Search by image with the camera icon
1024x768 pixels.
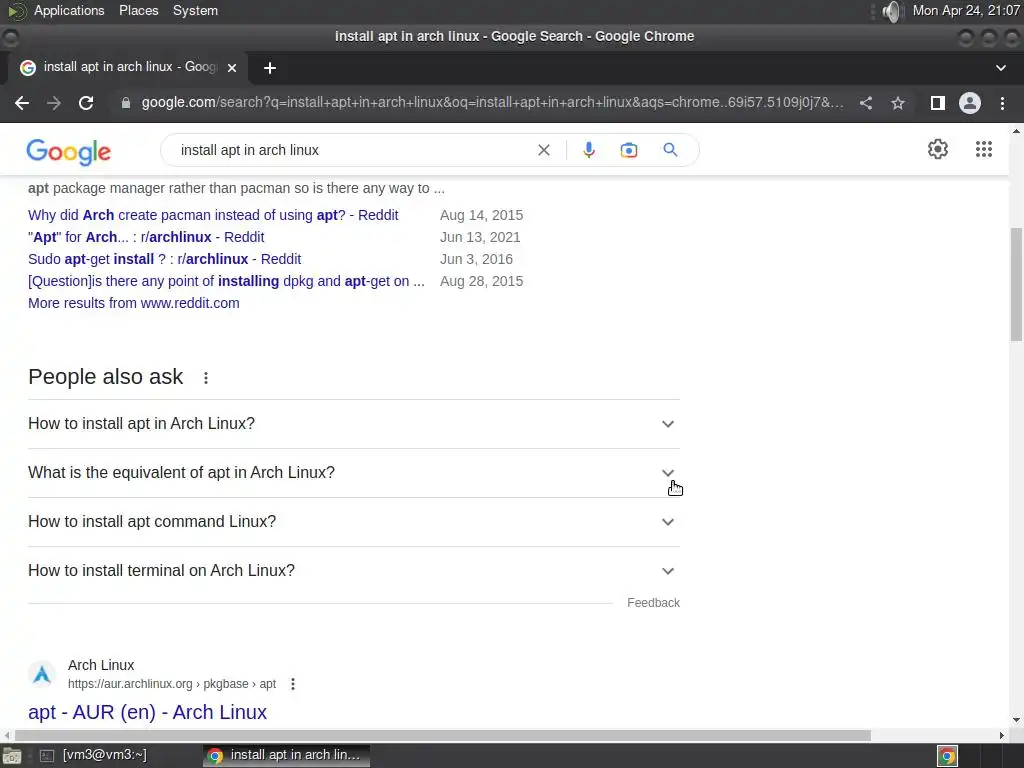[x=628, y=150]
